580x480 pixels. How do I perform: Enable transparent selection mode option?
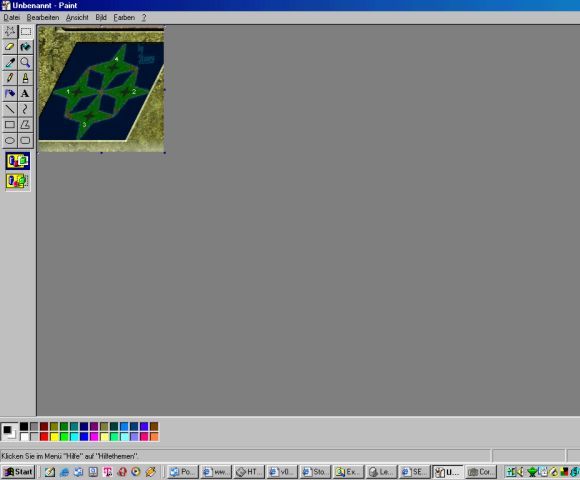point(18,181)
